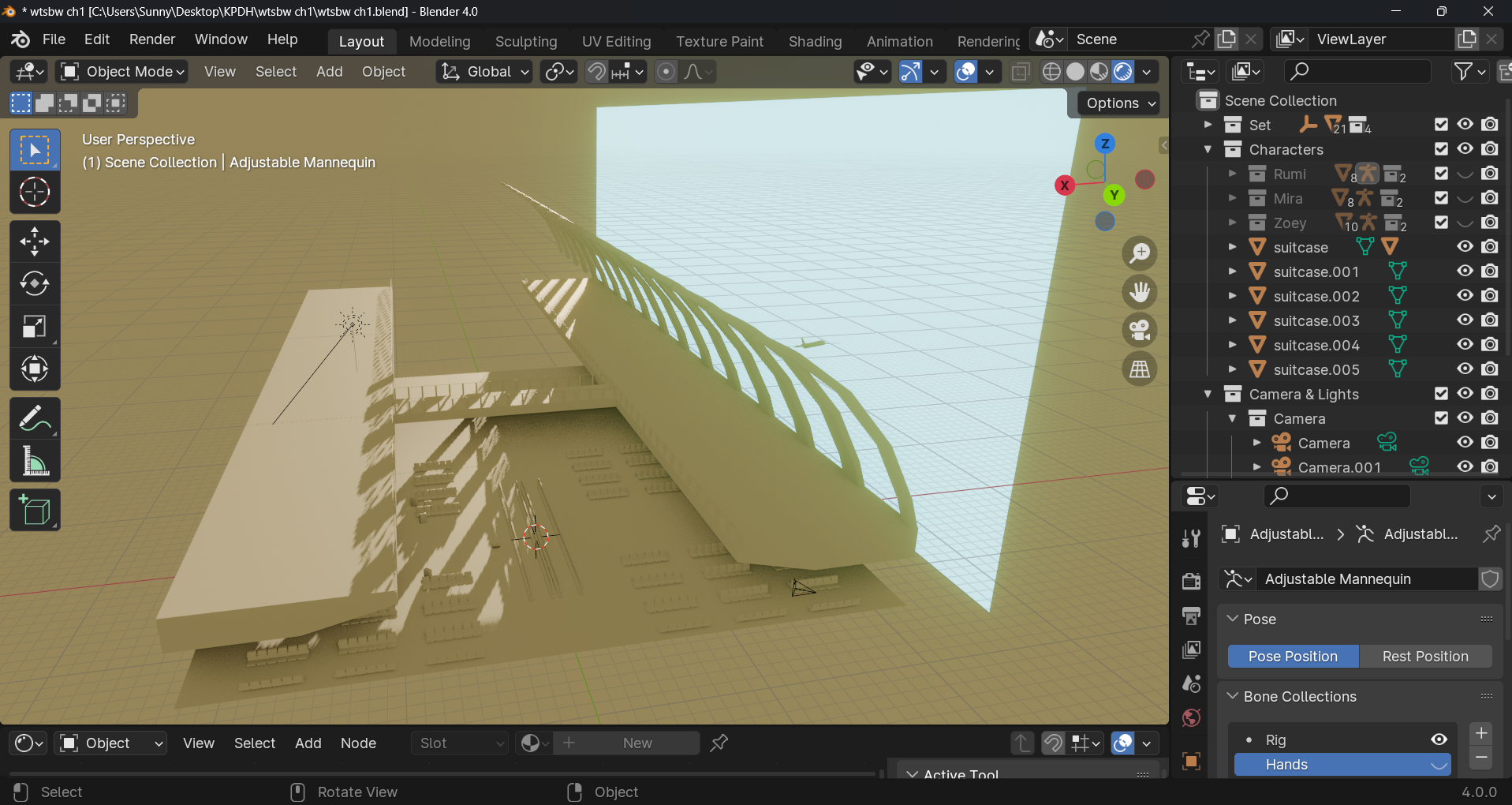Collapse the Pose panel
The width and height of the screenshot is (1512, 805).
1233,619
